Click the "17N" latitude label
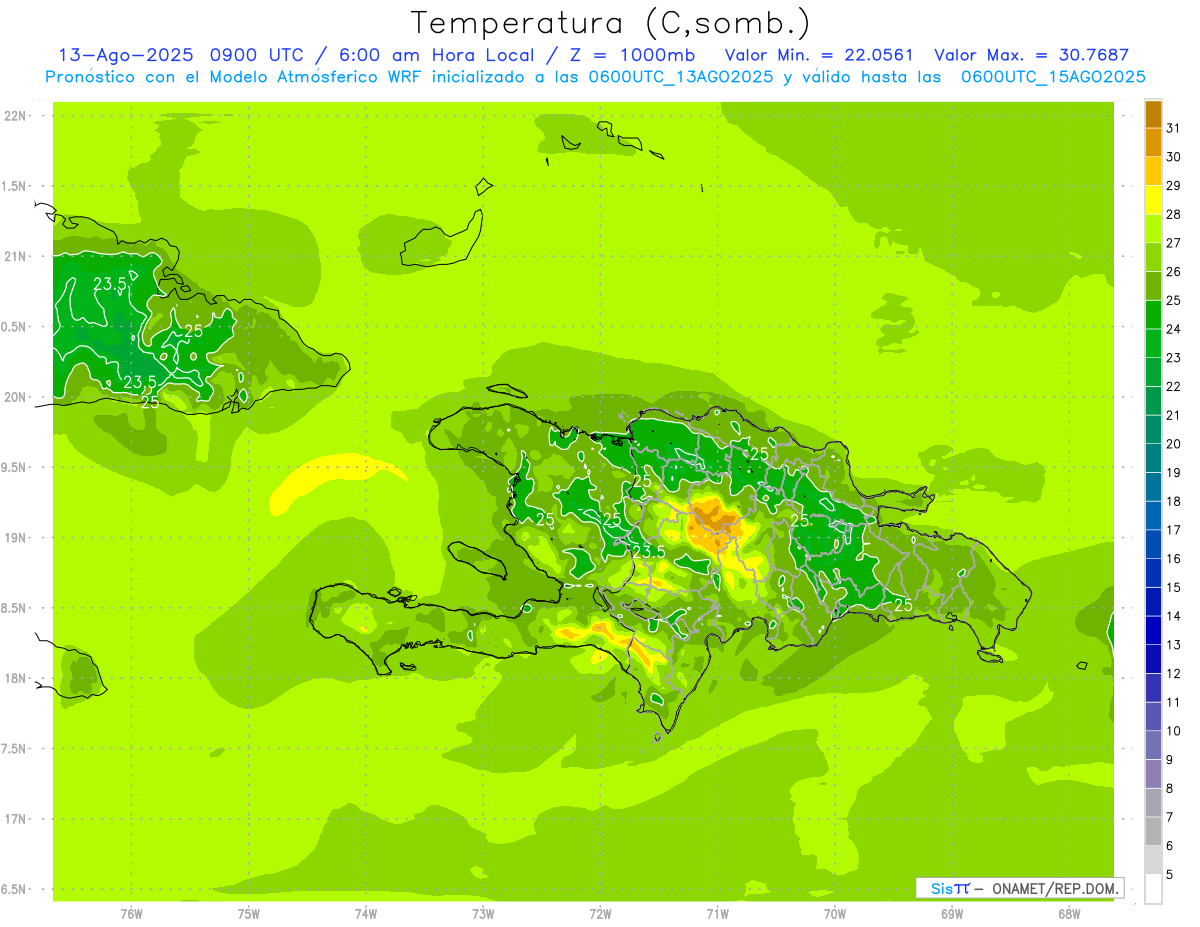This screenshot has height=927, width=1200. click(15, 819)
